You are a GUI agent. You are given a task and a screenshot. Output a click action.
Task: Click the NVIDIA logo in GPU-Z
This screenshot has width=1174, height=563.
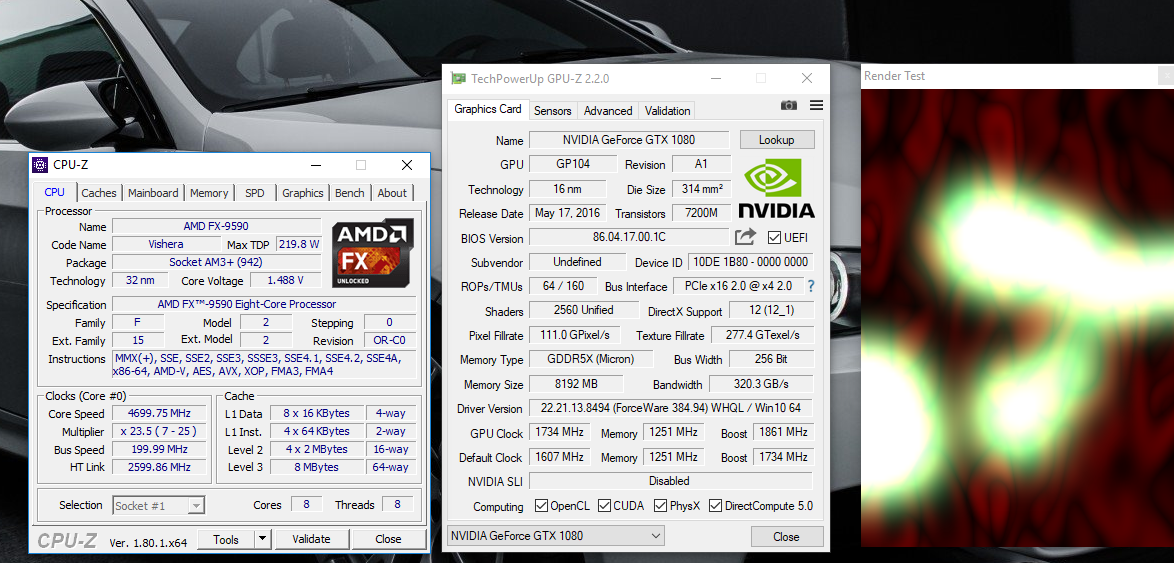point(776,187)
